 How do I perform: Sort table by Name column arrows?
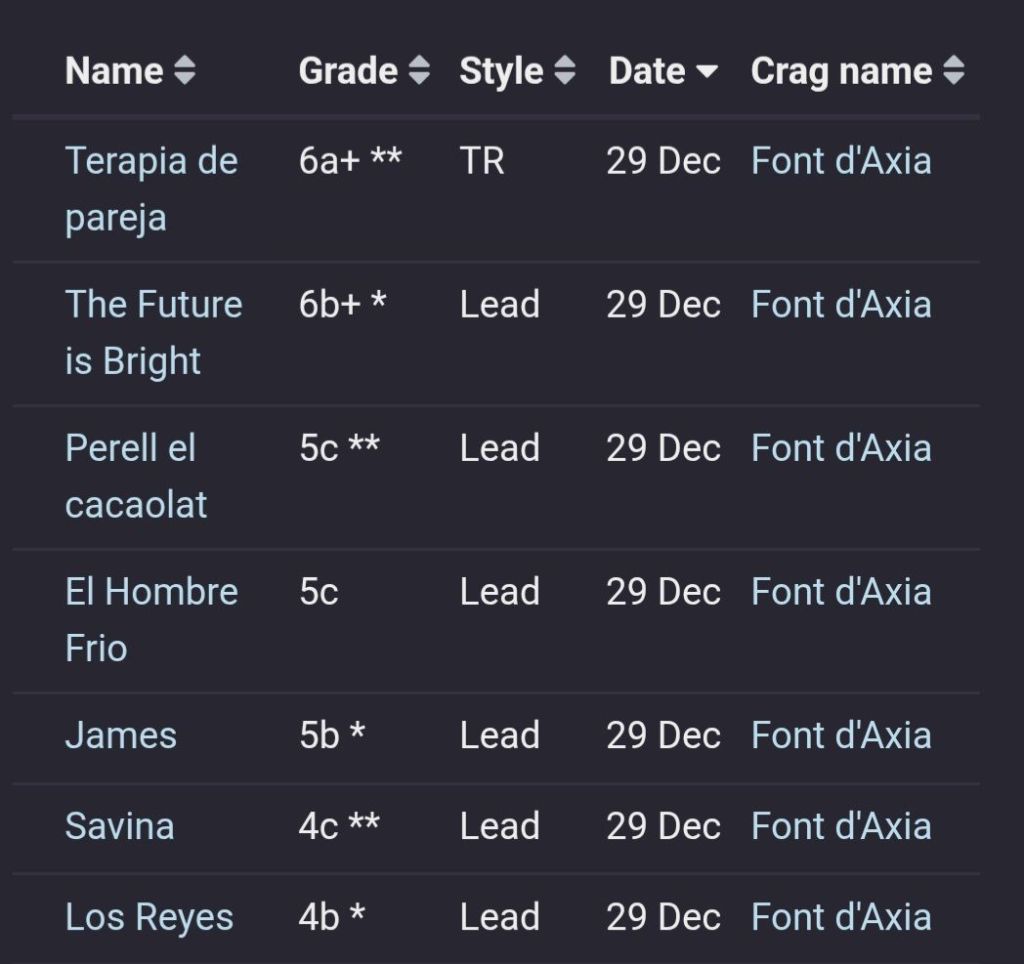(185, 71)
